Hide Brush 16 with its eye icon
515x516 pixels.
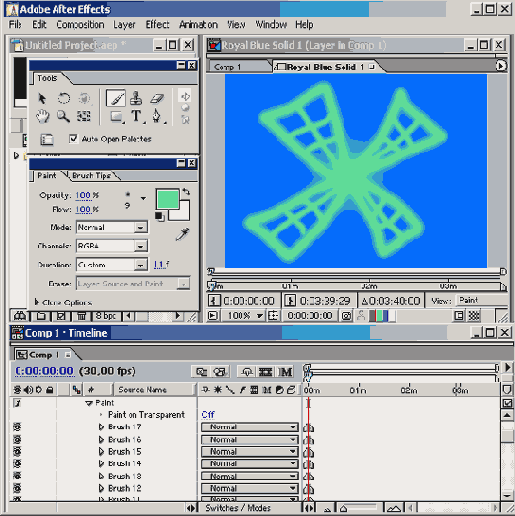click(x=17, y=439)
